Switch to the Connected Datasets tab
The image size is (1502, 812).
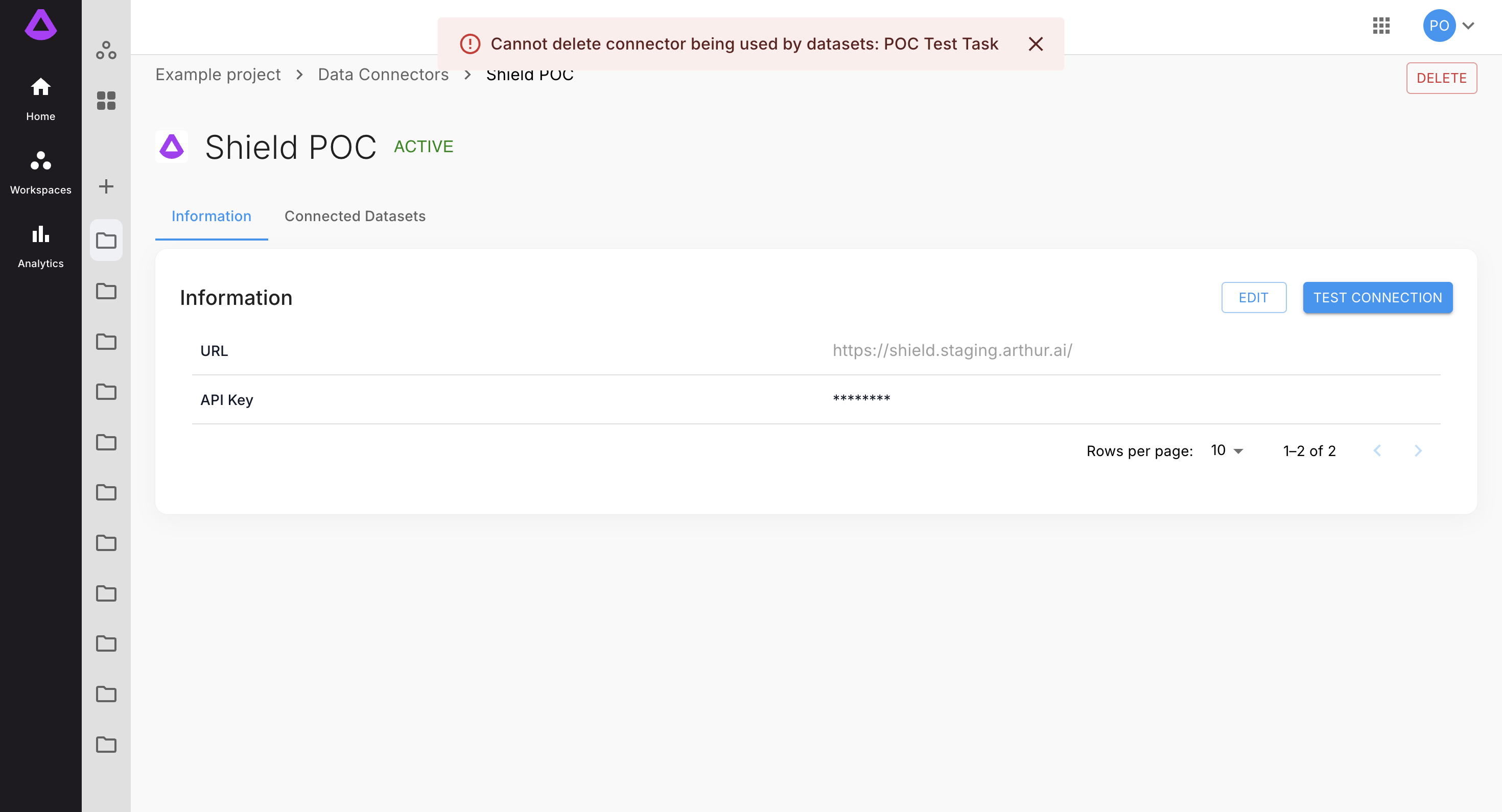click(x=355, y=216)
